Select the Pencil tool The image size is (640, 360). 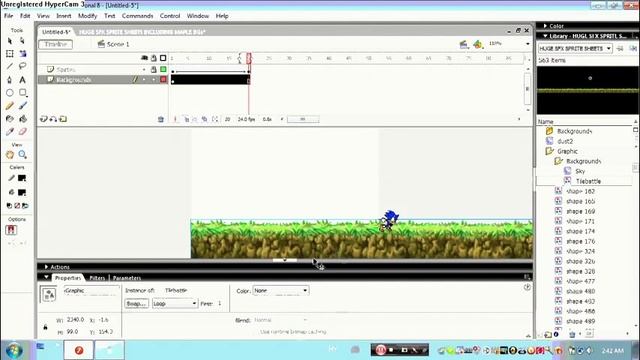tap(10, 106)
